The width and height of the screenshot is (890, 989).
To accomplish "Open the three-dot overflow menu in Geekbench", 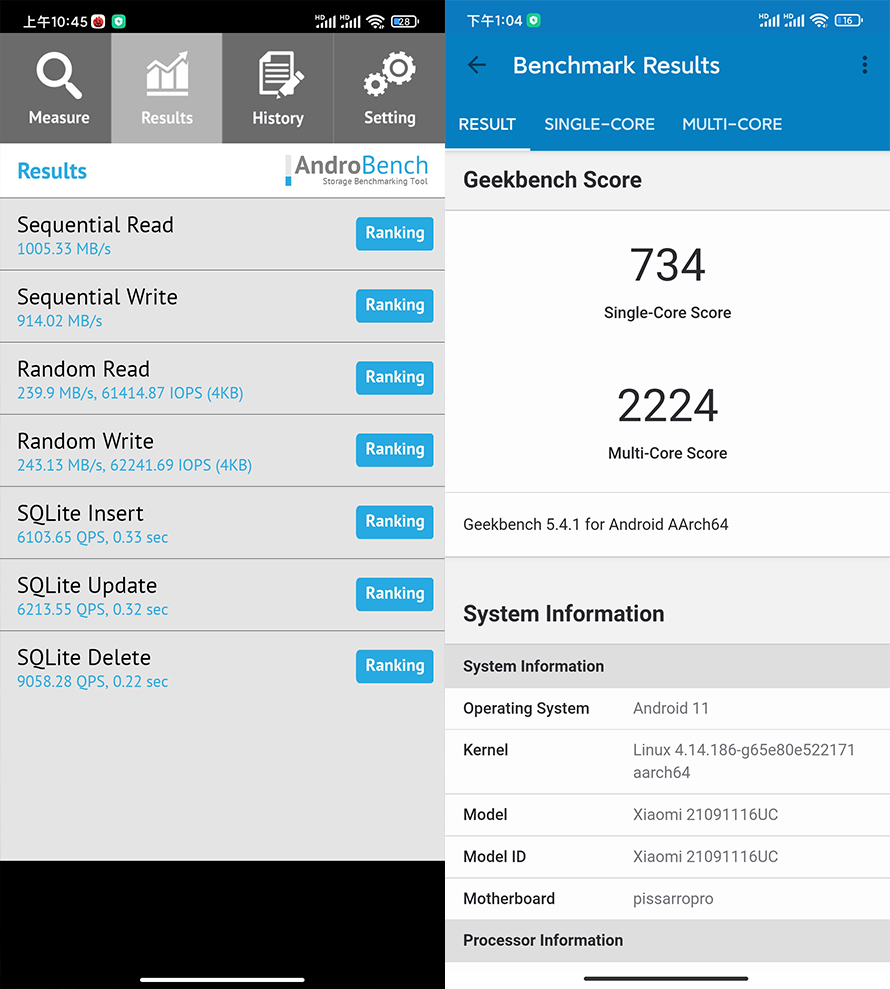I will point(864,65).
